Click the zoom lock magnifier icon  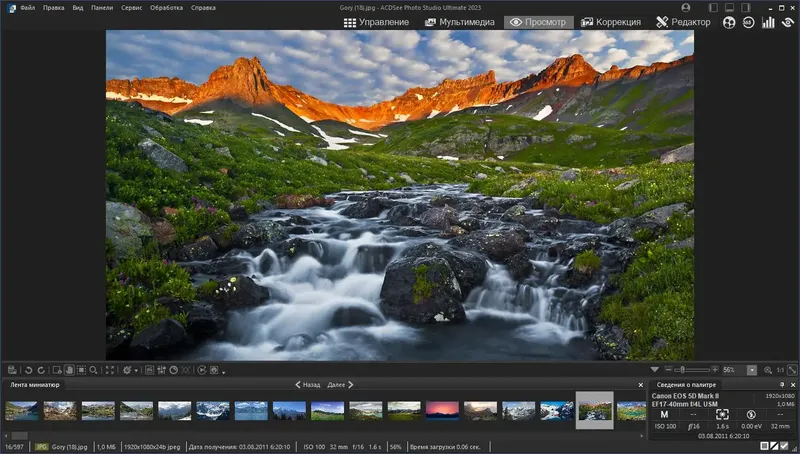click(x=768, y=370)
